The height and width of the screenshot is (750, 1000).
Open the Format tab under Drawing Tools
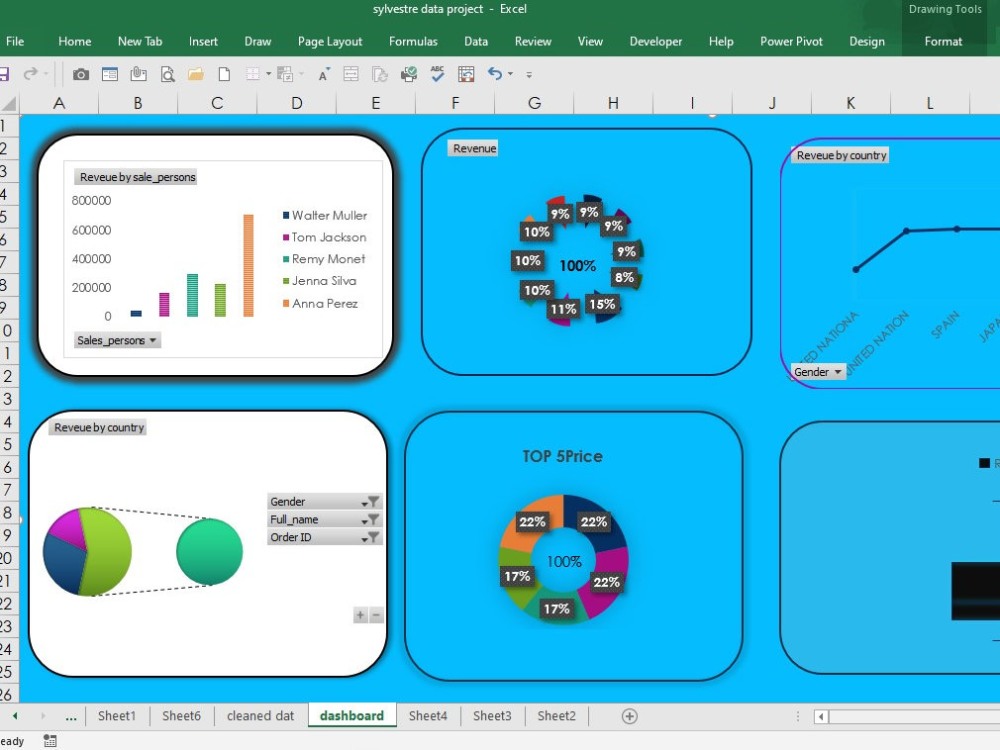[943, 41]
